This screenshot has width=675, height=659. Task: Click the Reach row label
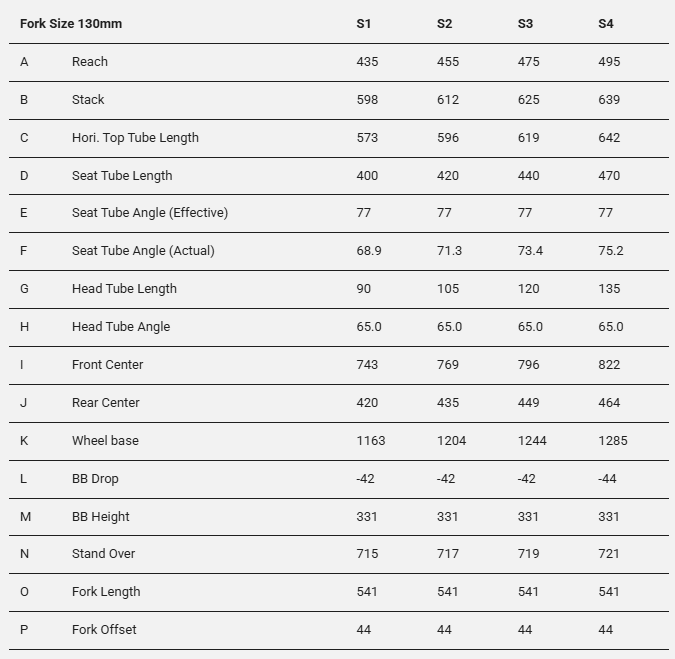pyautogui.click(x=90, y=62)
